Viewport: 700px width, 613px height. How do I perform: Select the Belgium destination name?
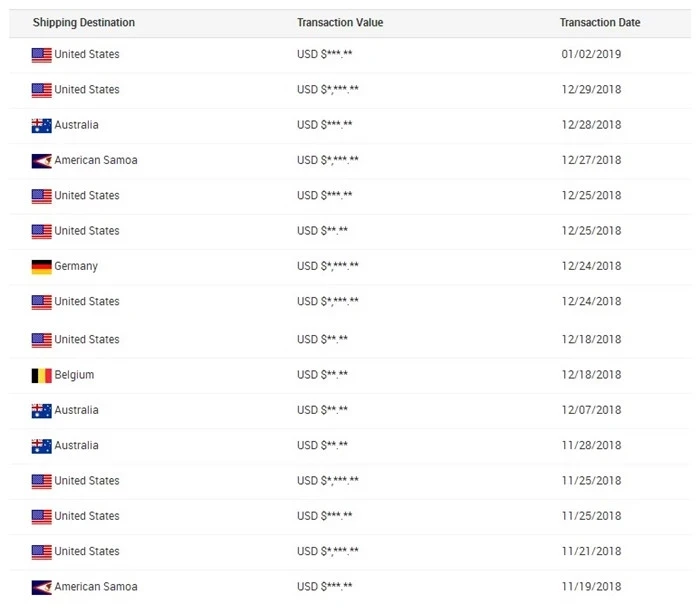[74, 375]
